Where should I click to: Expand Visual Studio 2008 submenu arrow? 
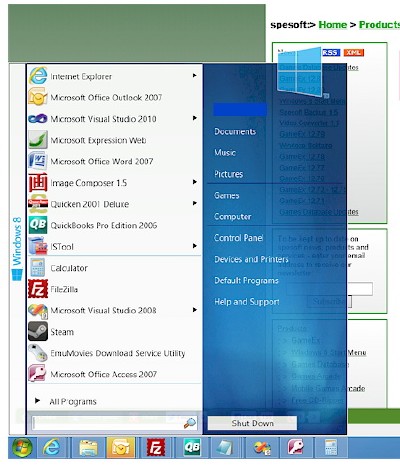click(194, 310)
